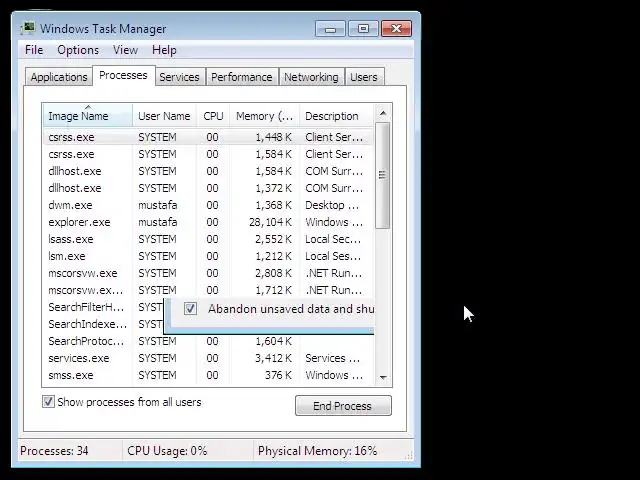
Task: Select csrss.exe row with 1,448 K
Action: coord(208,137)
